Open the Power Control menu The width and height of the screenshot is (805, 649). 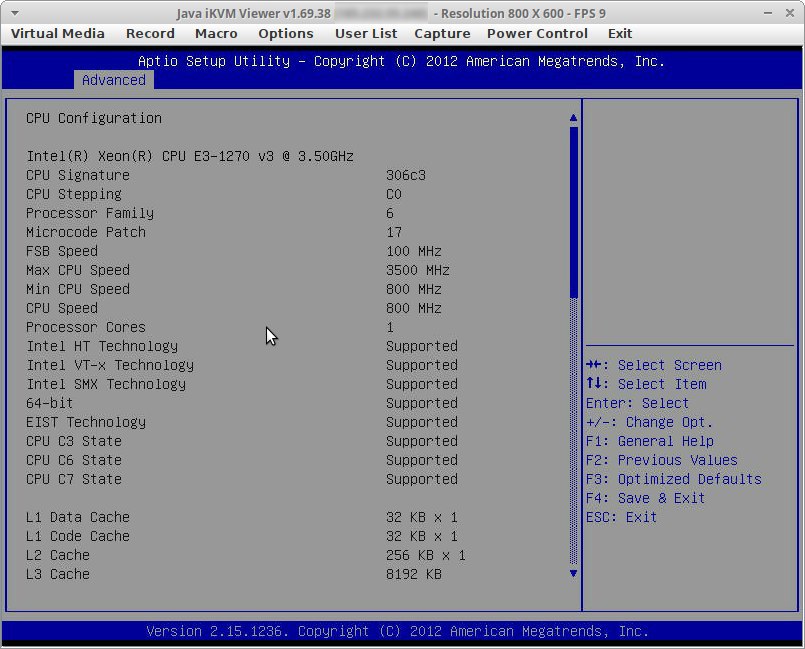click(537, 33)
